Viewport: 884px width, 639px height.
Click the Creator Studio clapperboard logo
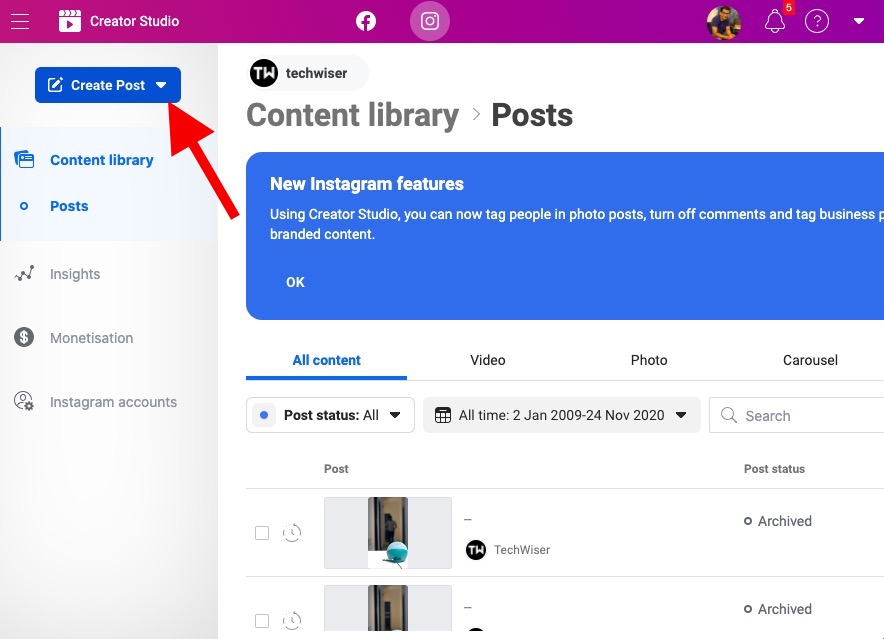(70, 21)
